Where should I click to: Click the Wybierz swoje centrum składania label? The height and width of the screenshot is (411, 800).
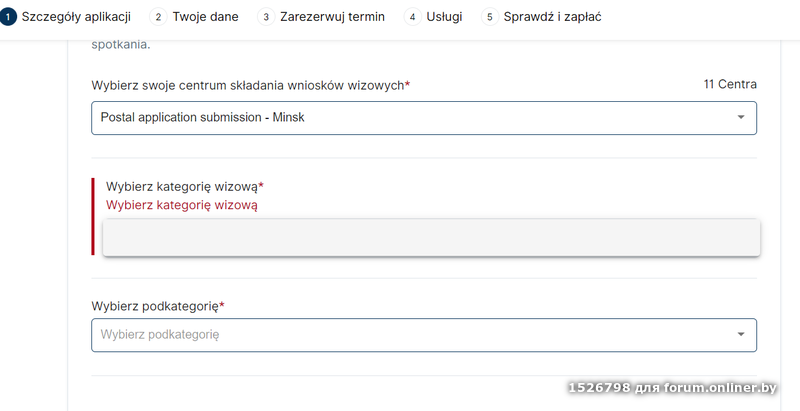[250, 86]
